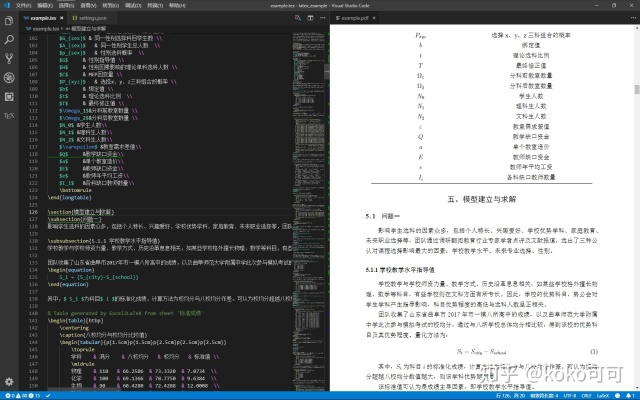The width and height of the screenshot is (640, 400).
Task: Click heading 5.1 问题一 in the PDF
Action: pos(383,216)
